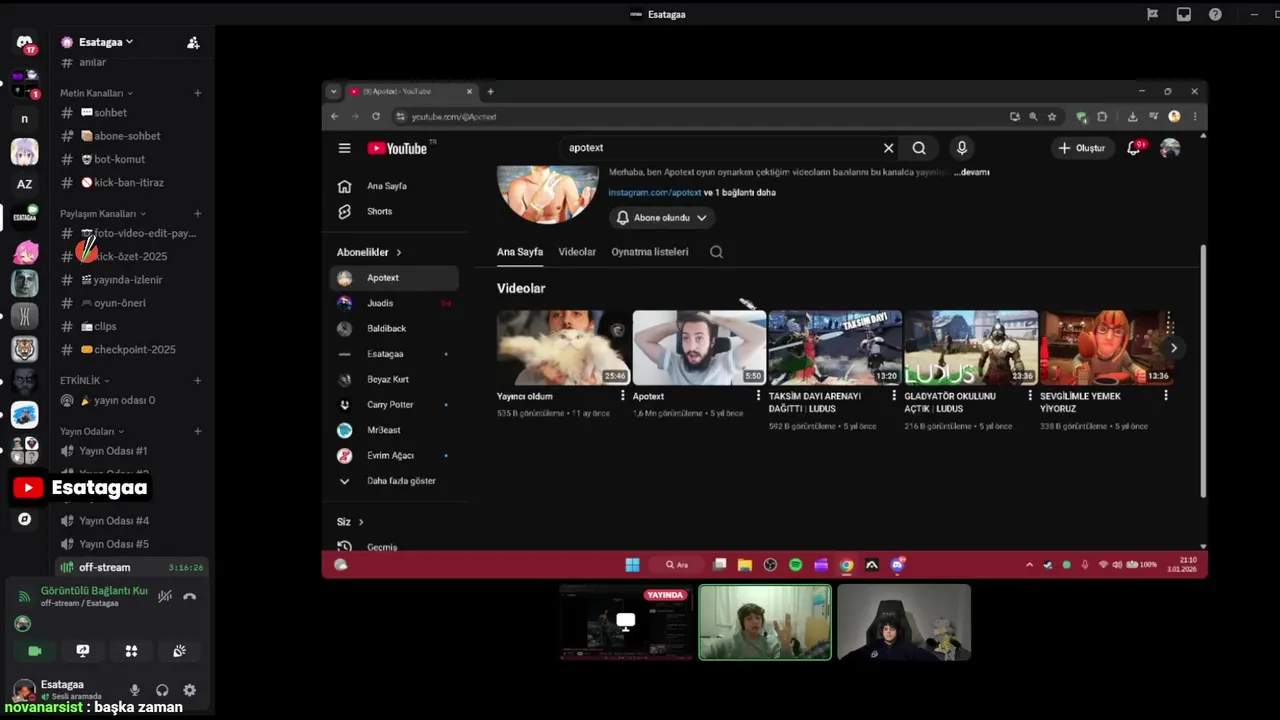This screenshot has width=1280, height=720.
Task: Collapse the Paylaşım Kanalları category
Action: [x=103, y=214]
